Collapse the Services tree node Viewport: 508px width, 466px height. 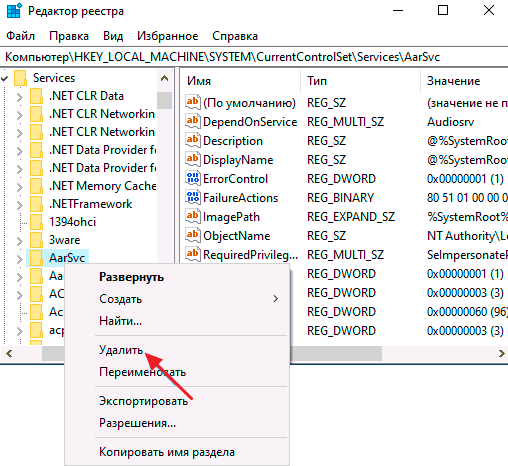point(4,79)
